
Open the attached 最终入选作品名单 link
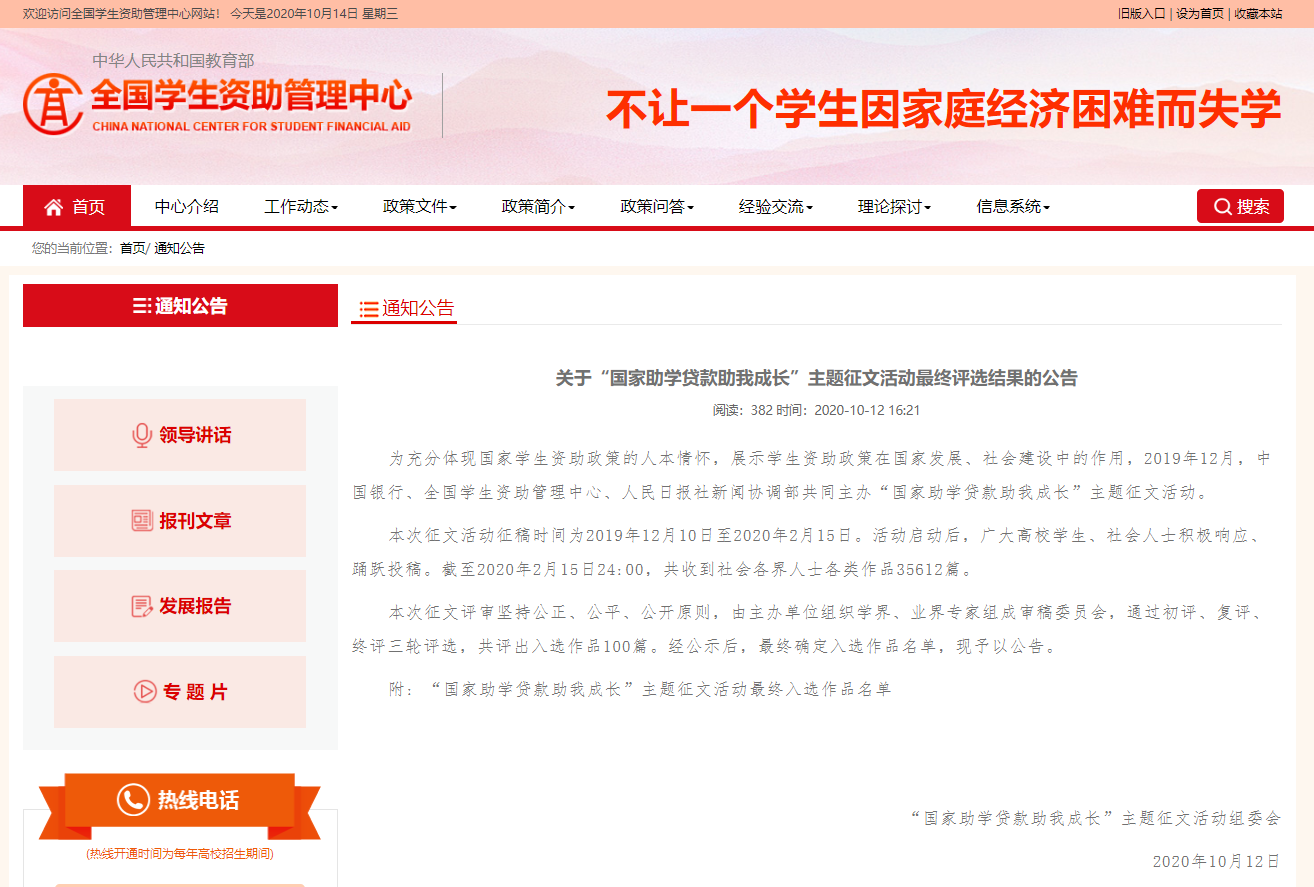(660, 689)
